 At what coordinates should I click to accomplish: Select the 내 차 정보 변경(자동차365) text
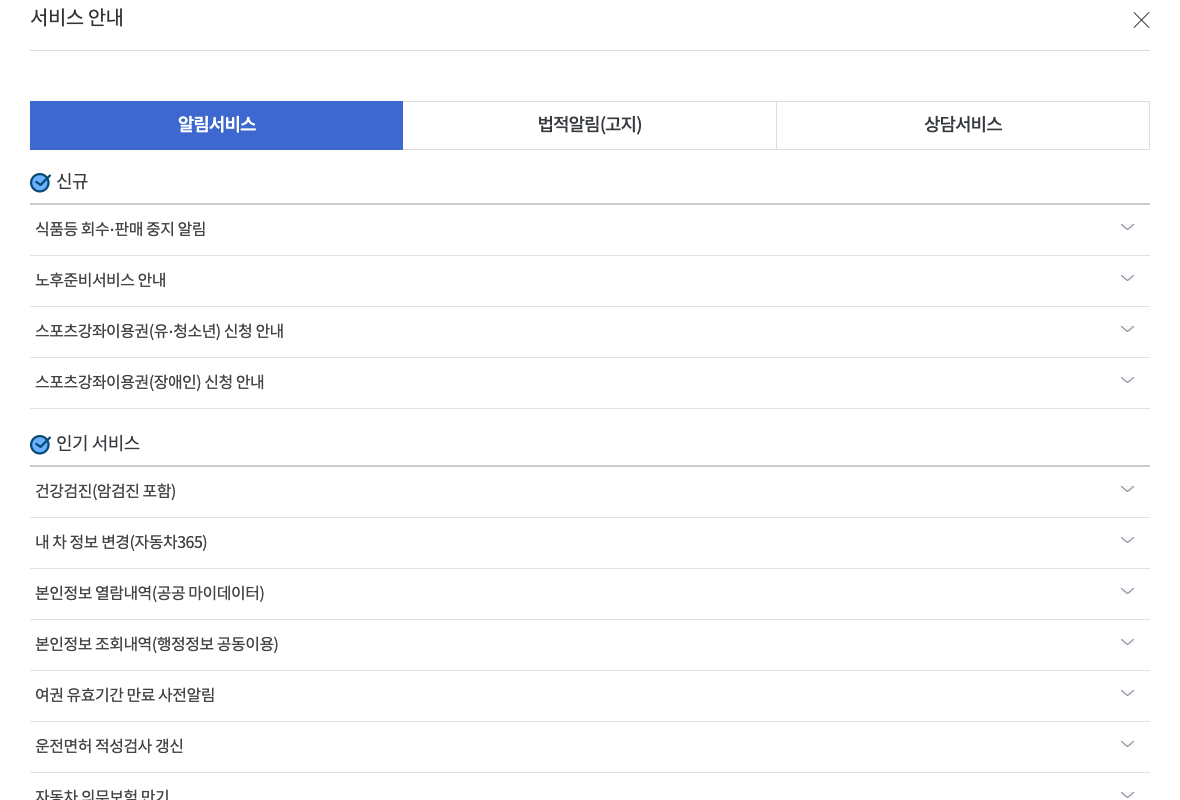point(121,542)
